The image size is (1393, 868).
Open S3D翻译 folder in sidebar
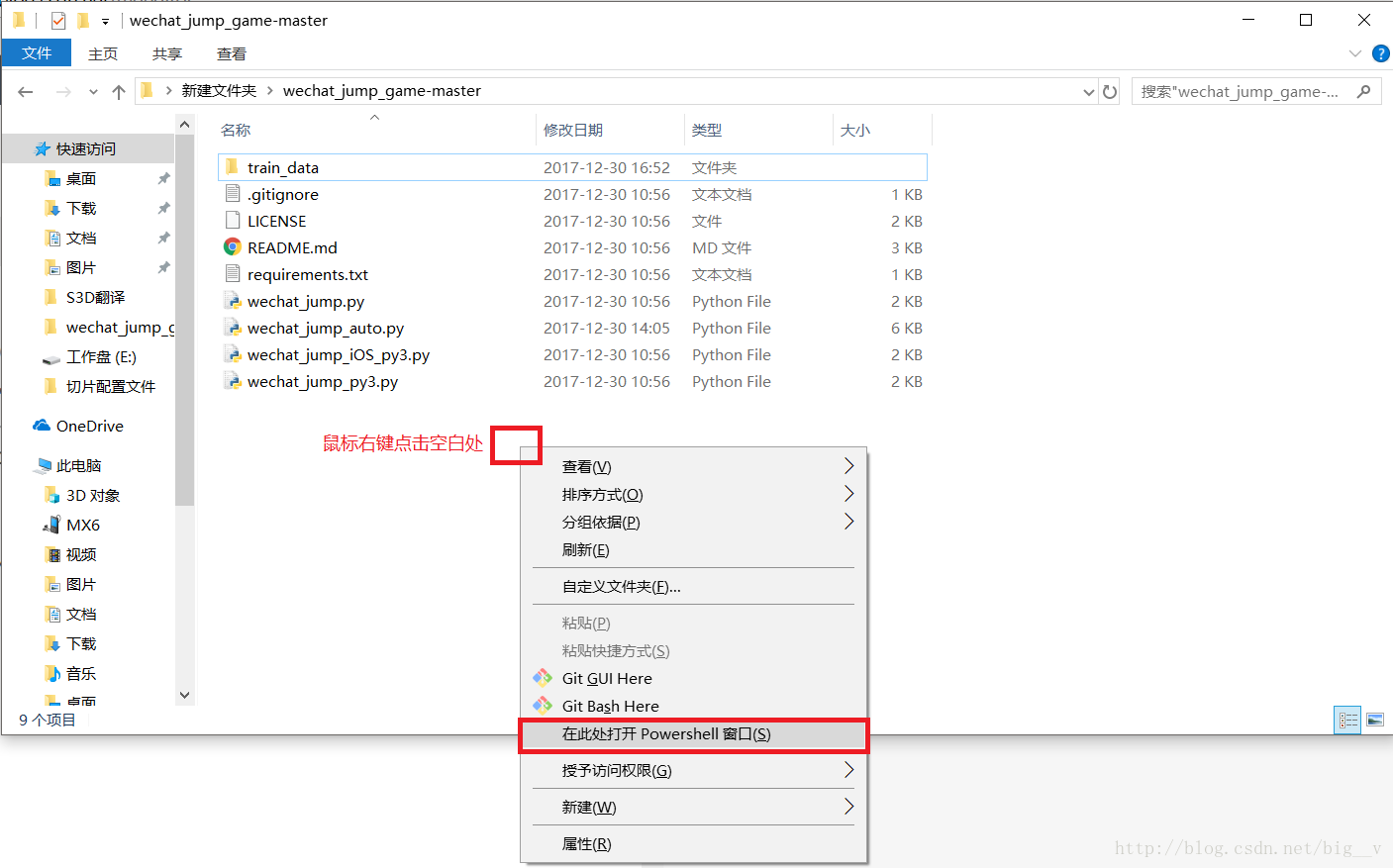(95, 297)
